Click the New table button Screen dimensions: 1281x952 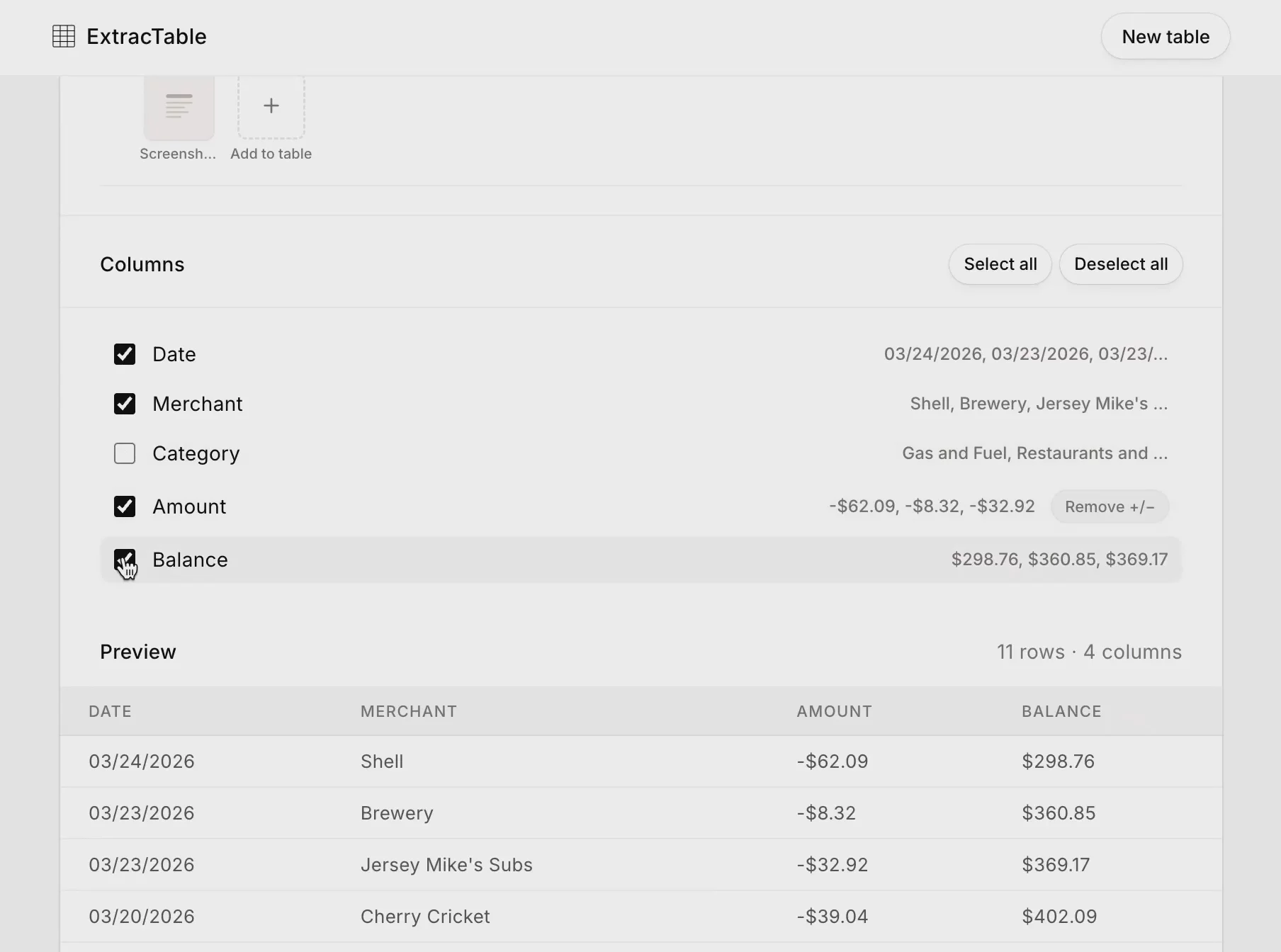1166,37
